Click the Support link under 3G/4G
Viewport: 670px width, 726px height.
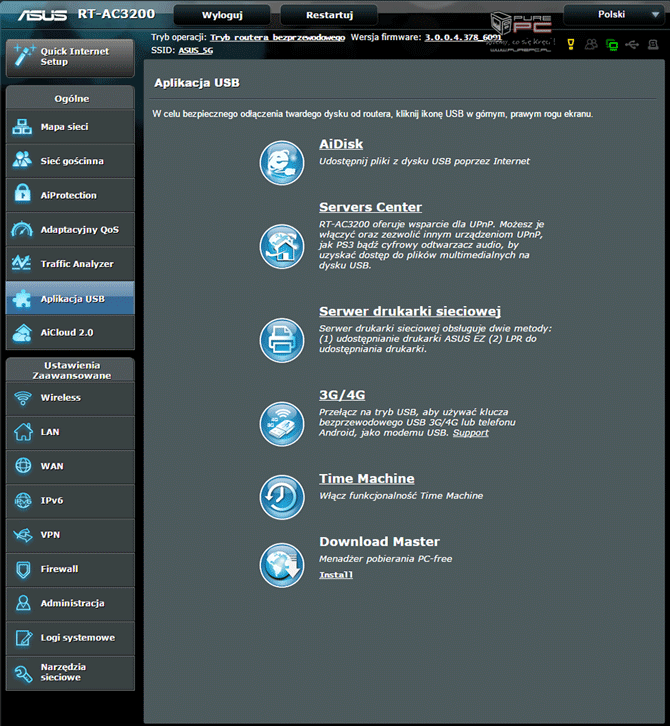(x=470, y=432)
